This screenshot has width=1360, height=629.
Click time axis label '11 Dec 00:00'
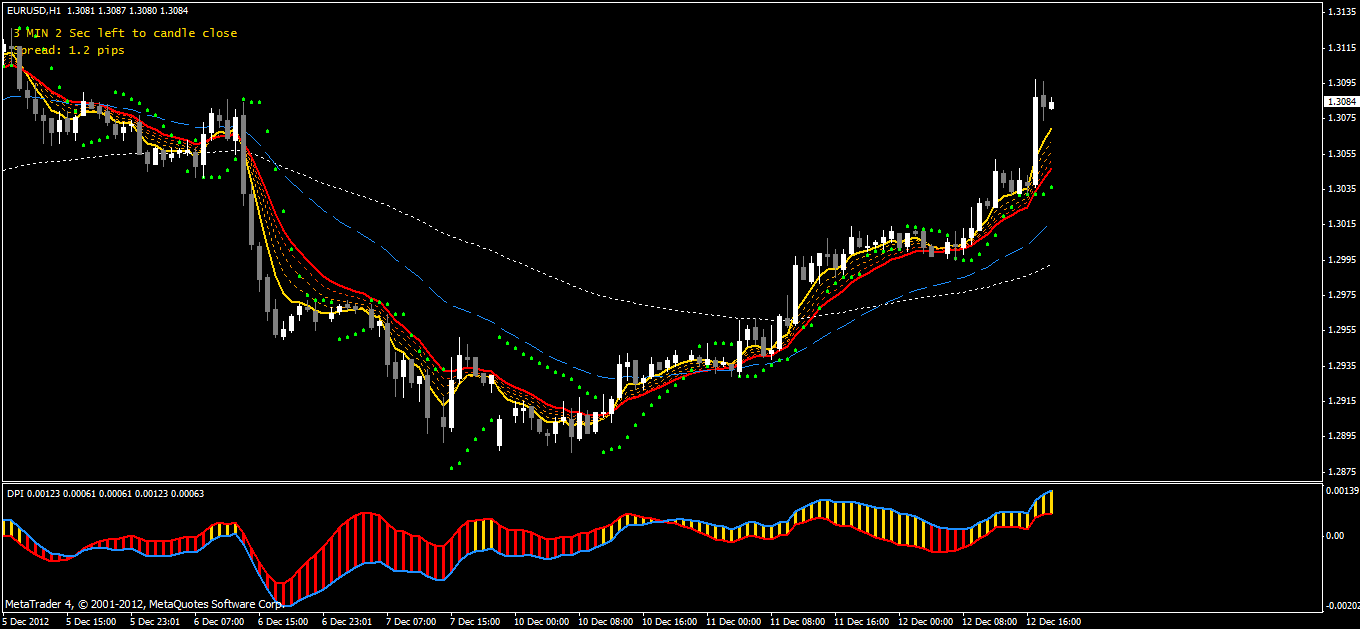pos(733,621)
